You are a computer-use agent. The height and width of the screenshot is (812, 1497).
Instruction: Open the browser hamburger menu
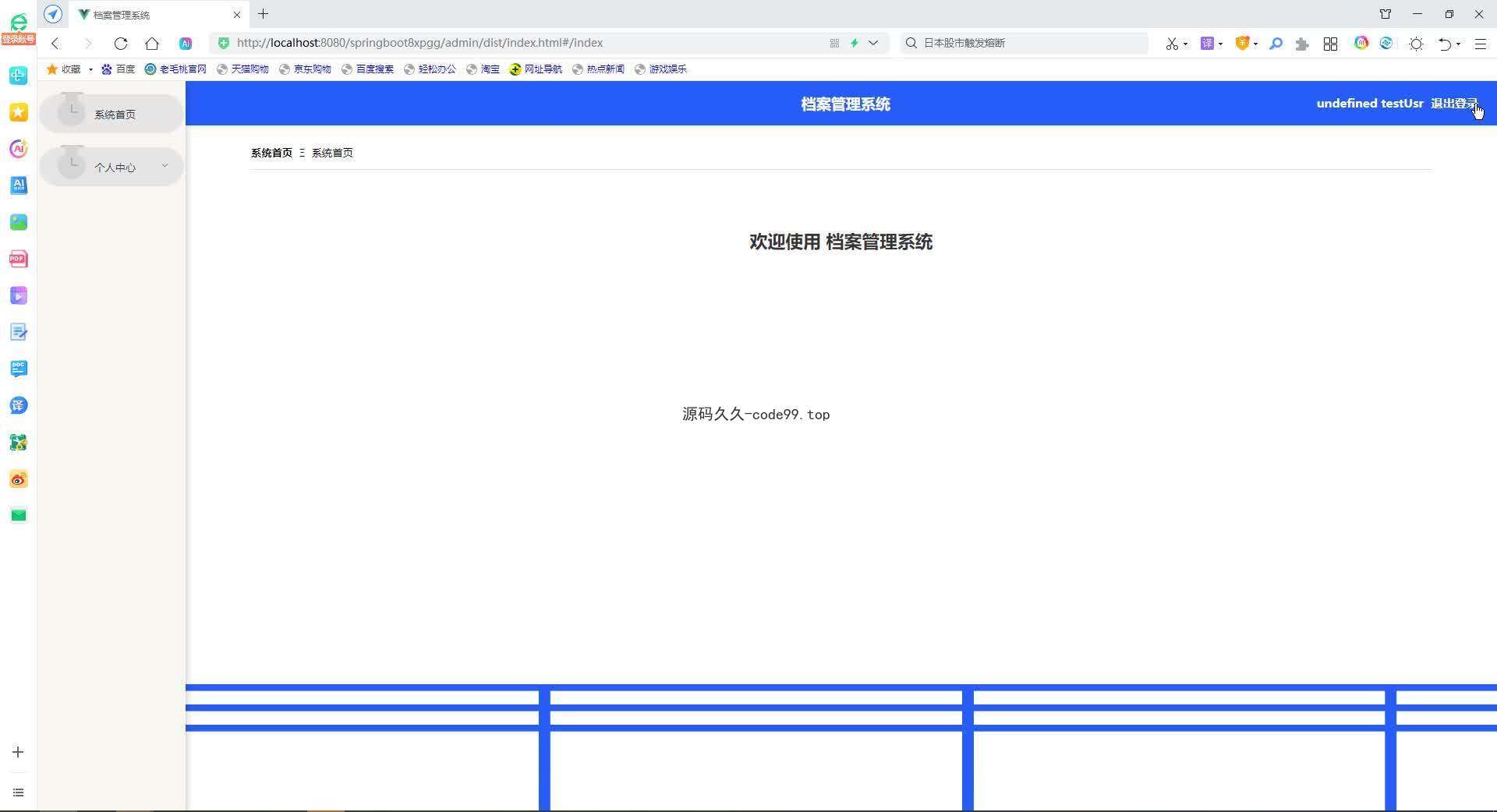[x=1480, y=44]
